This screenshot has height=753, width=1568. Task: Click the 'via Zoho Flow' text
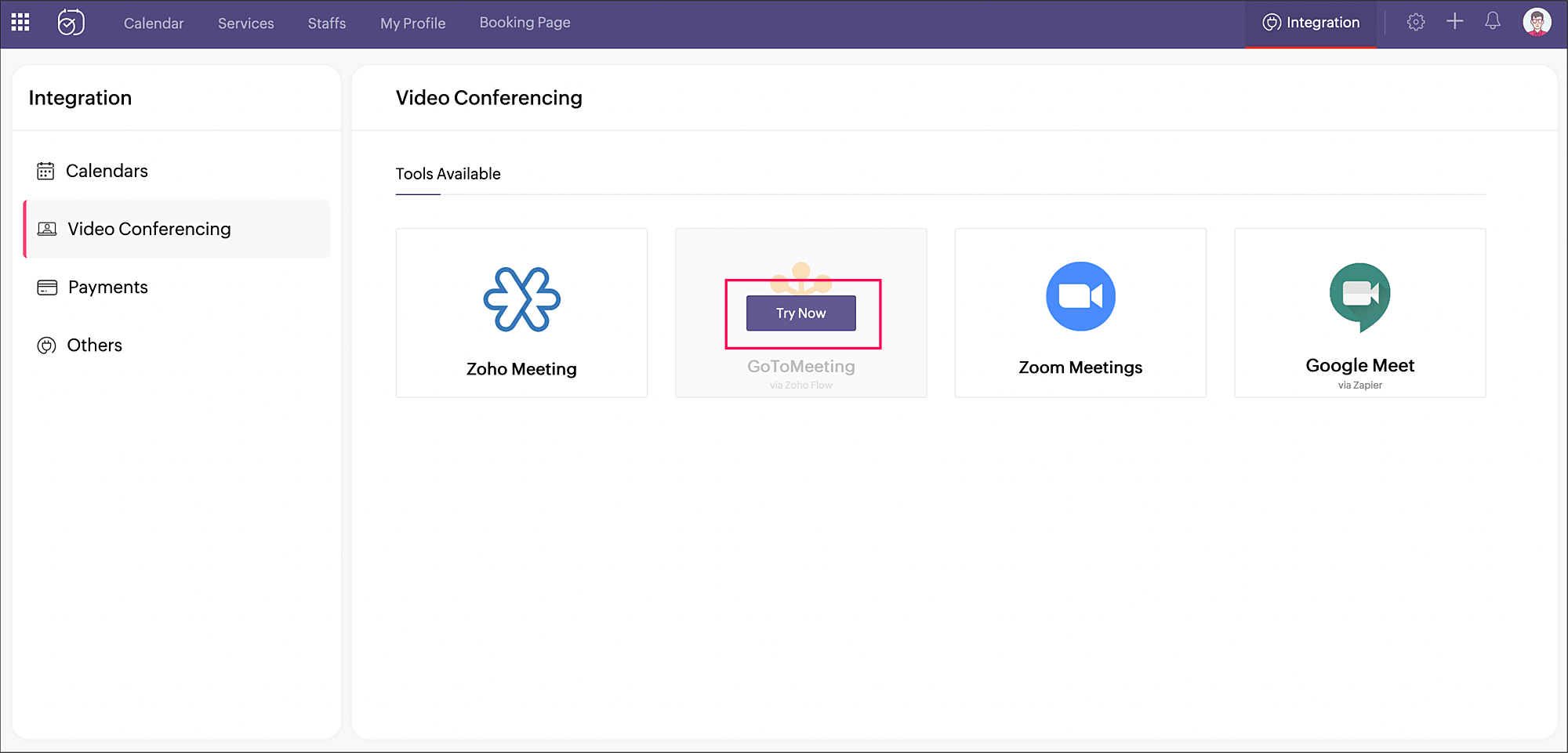[x=801, y=385]
